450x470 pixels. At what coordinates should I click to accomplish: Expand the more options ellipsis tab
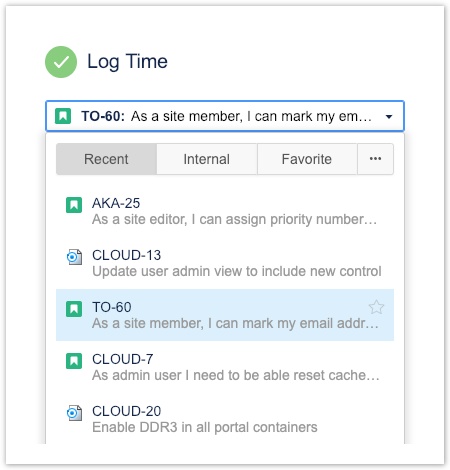[x=375, y=159]
